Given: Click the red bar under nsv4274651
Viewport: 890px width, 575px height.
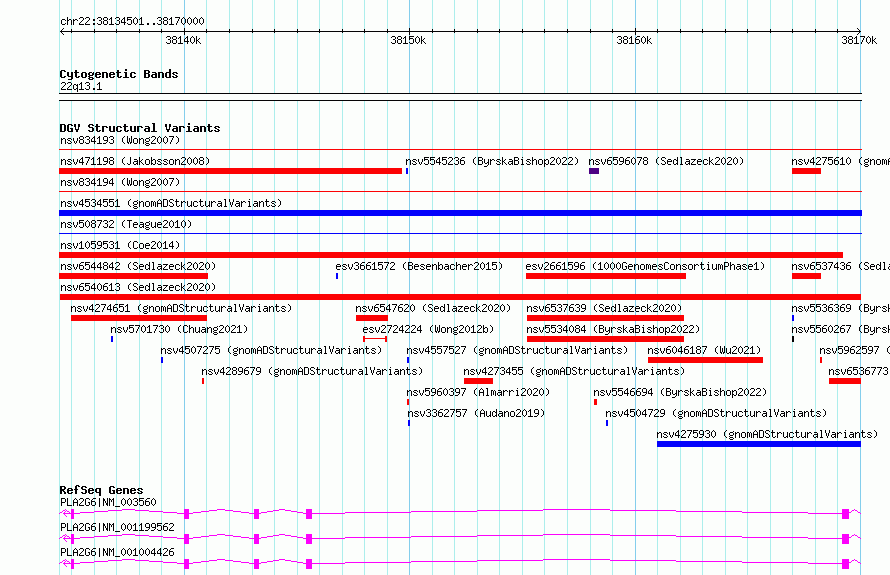Looking at the screenshot, I should (139, 318).
